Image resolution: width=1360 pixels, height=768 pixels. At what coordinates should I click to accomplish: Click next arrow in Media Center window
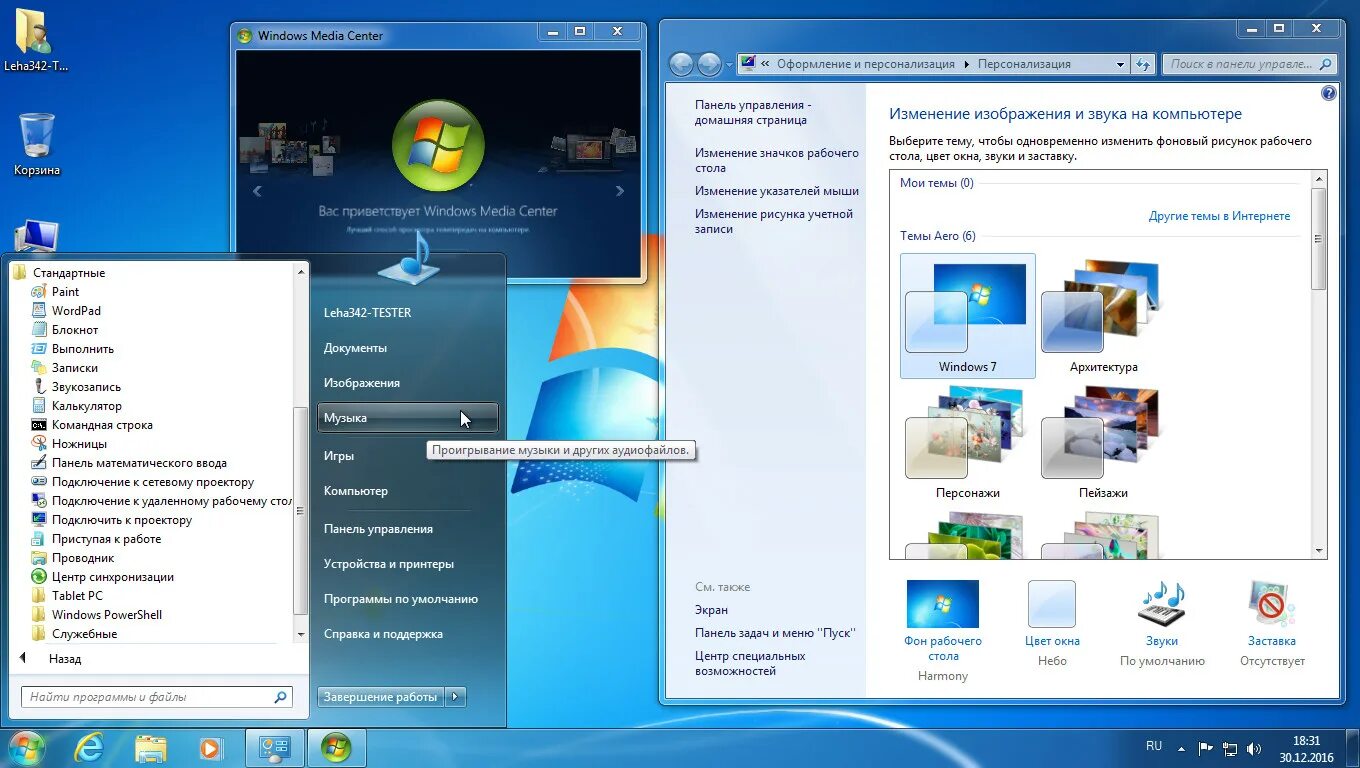620,191
